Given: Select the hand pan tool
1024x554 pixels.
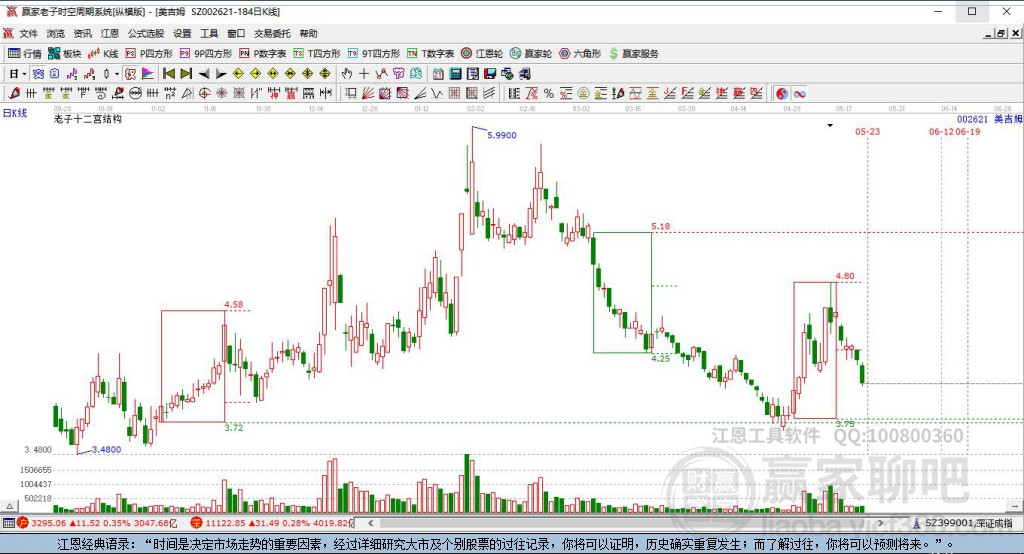Looking at the screenshot, I should tap(347, 74).
